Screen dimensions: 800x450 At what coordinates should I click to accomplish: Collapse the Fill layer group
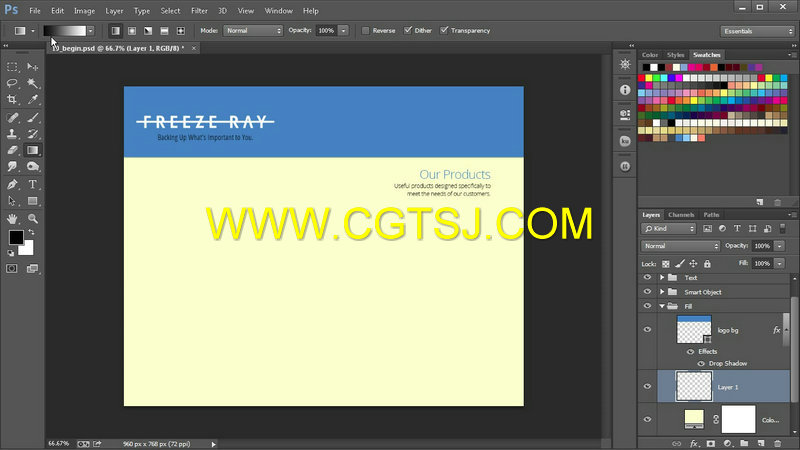(662, 306)
